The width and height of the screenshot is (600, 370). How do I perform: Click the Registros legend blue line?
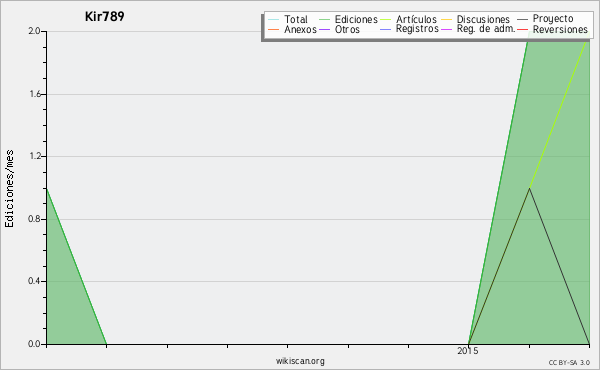click(x=385, y=29)
